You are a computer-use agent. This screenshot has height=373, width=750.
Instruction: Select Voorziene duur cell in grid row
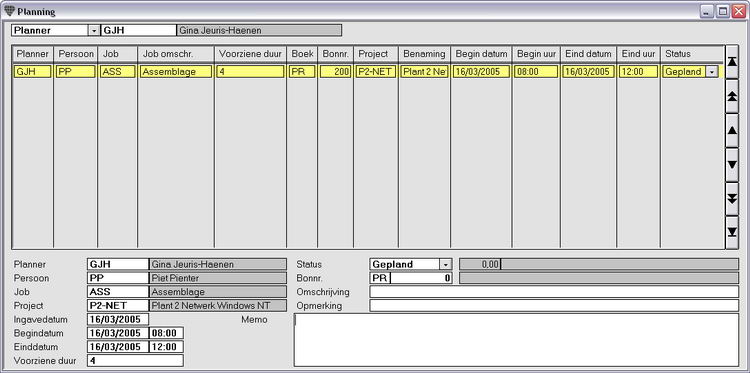251,72
